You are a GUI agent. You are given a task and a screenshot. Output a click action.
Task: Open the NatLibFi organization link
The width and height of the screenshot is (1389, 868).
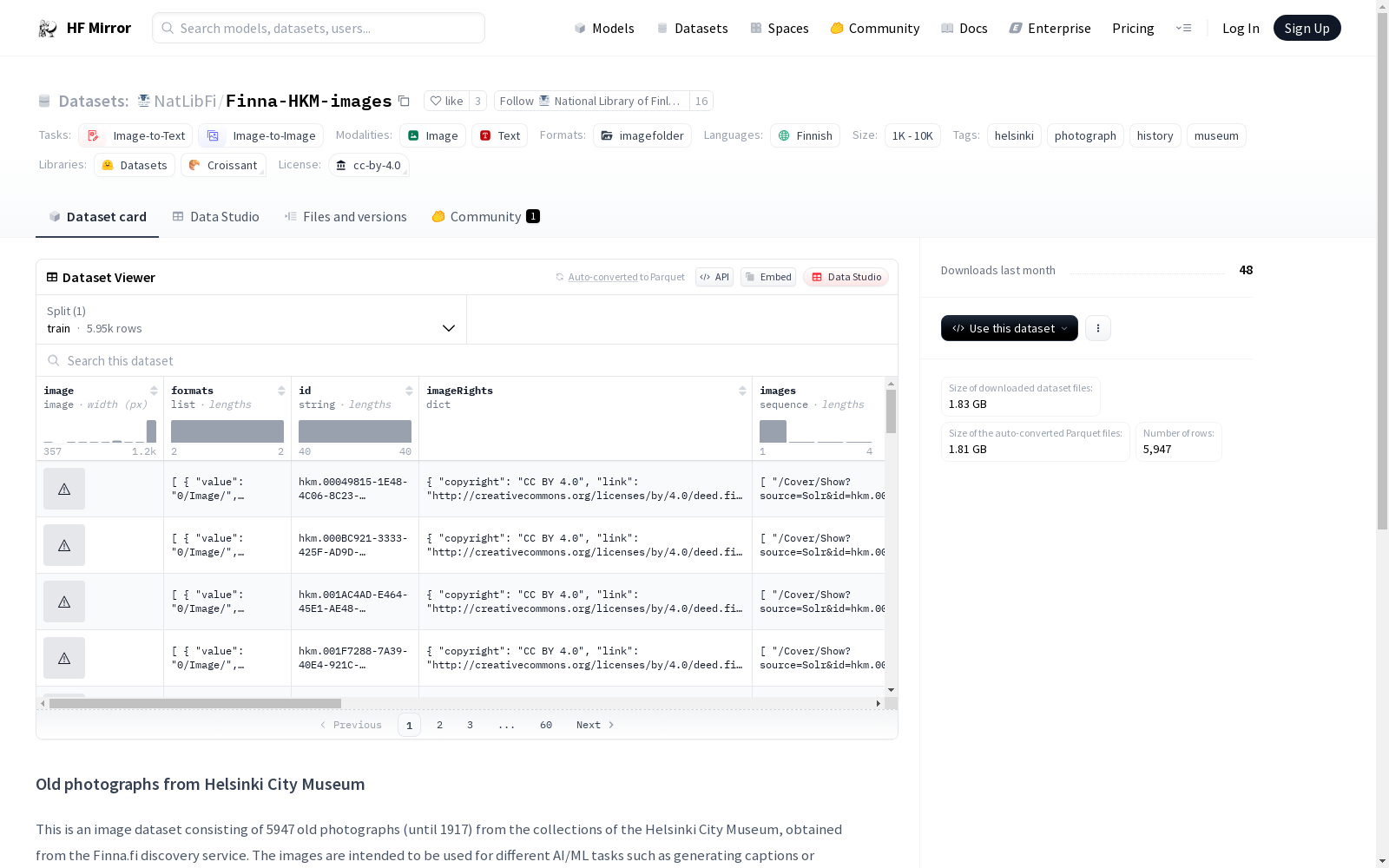185,101
